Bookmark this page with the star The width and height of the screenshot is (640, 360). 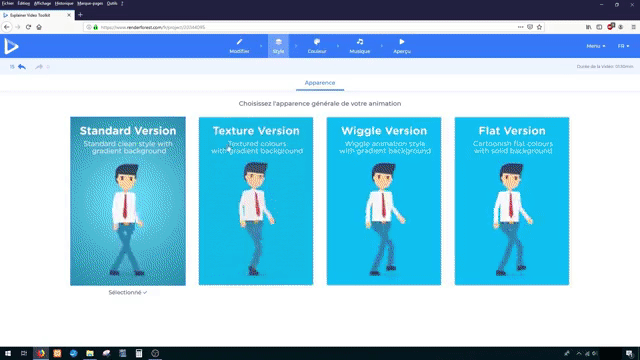539,27
